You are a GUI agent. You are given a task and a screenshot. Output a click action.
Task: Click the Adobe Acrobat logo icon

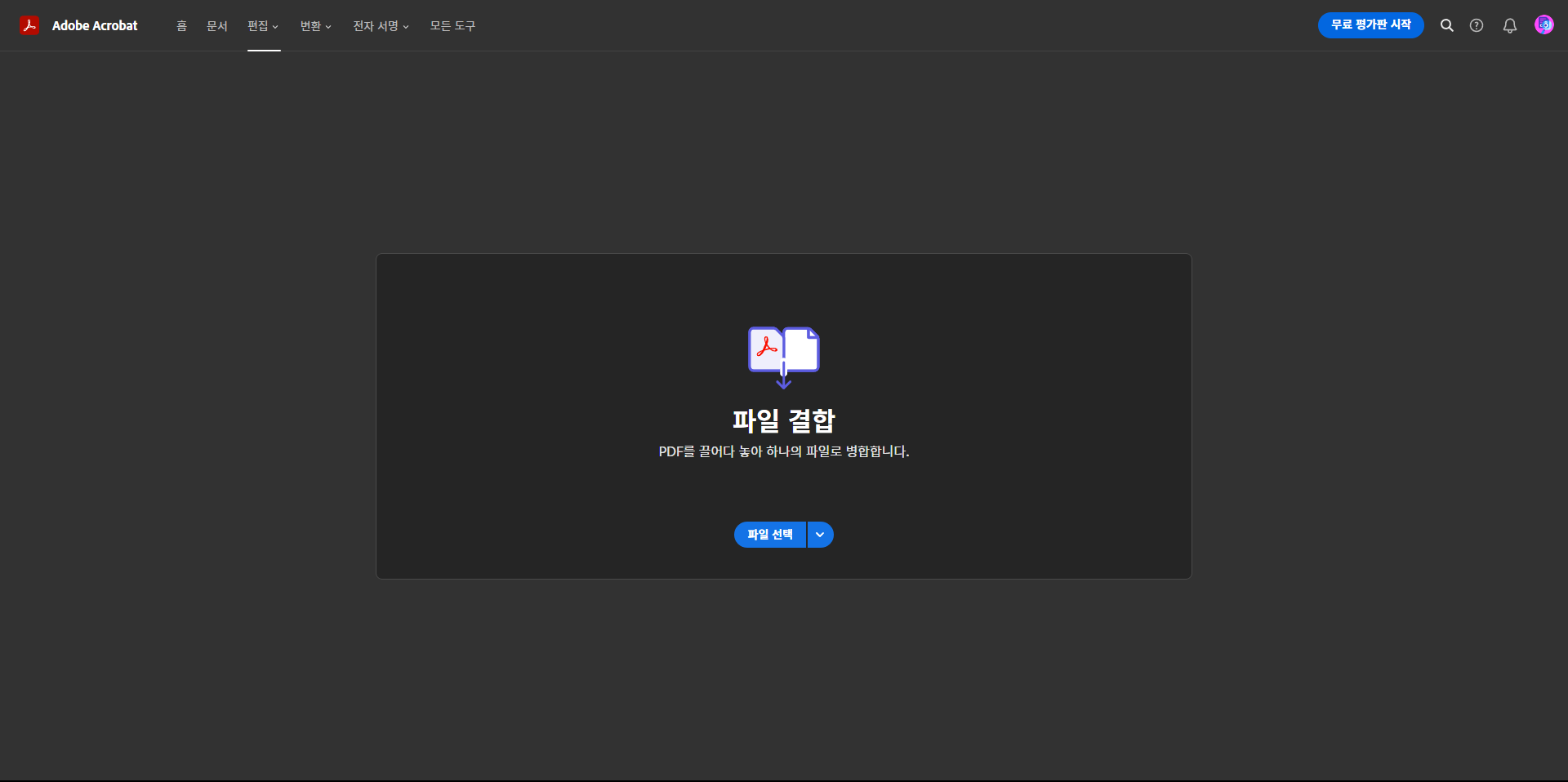pos(29,25)
